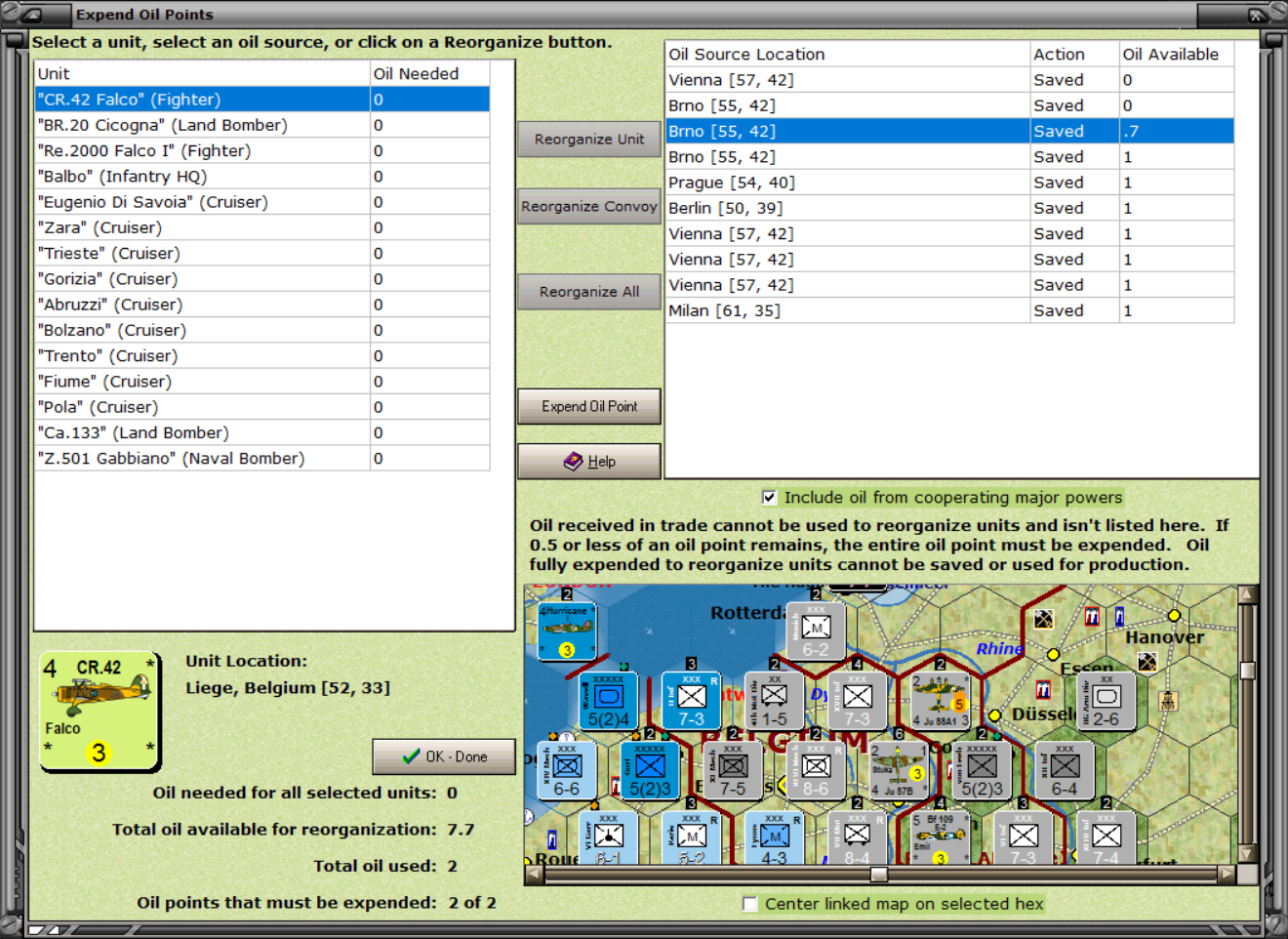The image size is (1288, 939).
Task: Select the Stuka Ju 87B counter
Action: click(x=899, y=771)
